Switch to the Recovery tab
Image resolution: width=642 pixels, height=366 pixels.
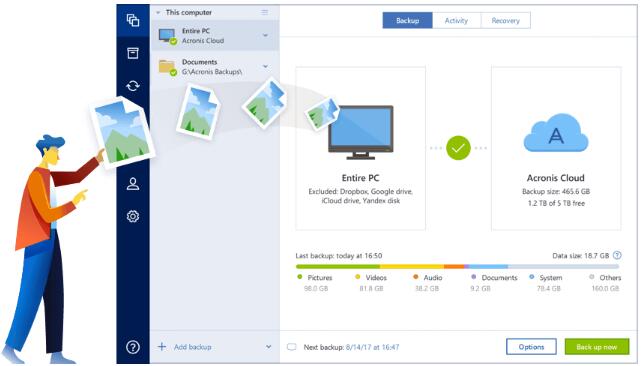(505, 20)
